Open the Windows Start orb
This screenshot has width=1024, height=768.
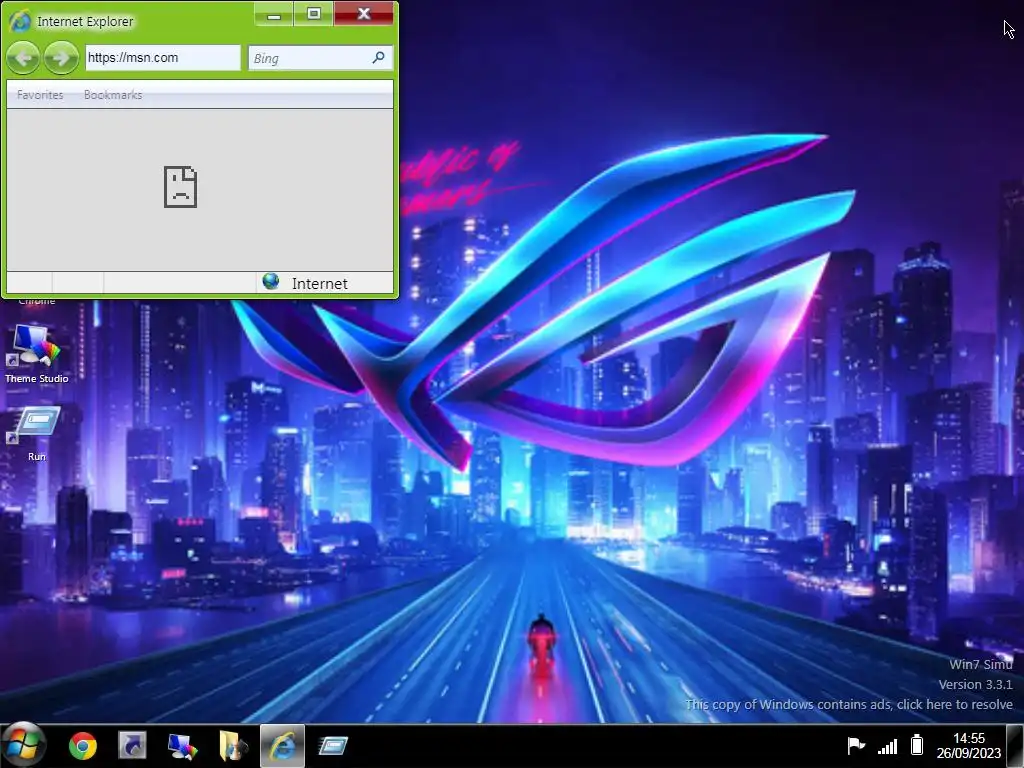(23, 745)
